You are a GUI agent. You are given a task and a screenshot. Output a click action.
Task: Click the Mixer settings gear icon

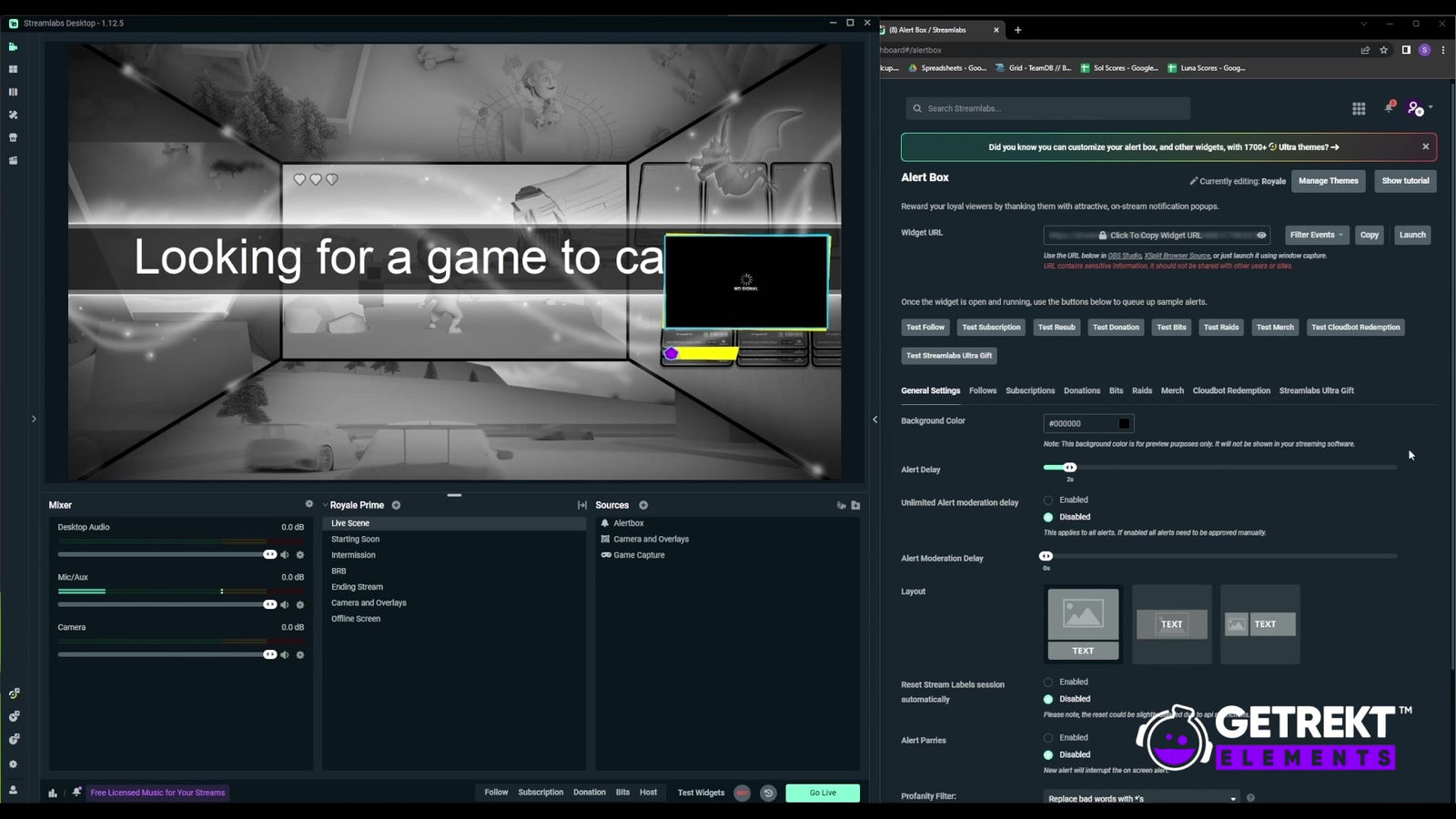point(309,504)
